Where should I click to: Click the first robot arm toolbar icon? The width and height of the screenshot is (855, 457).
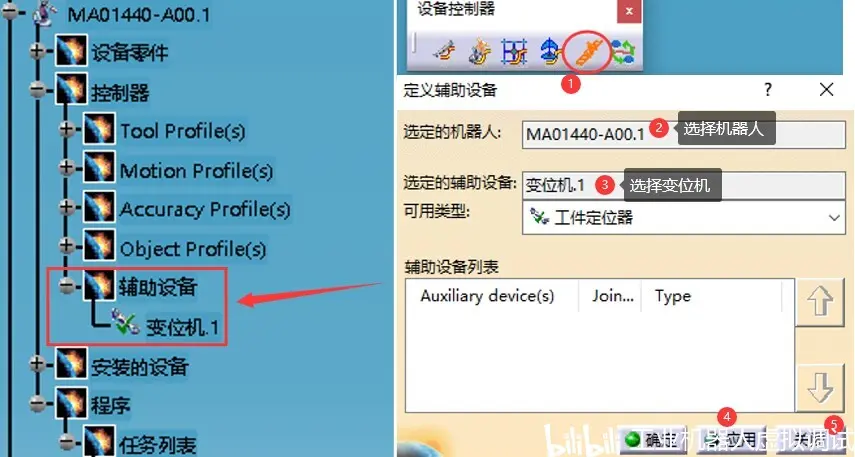coord(444,52)
